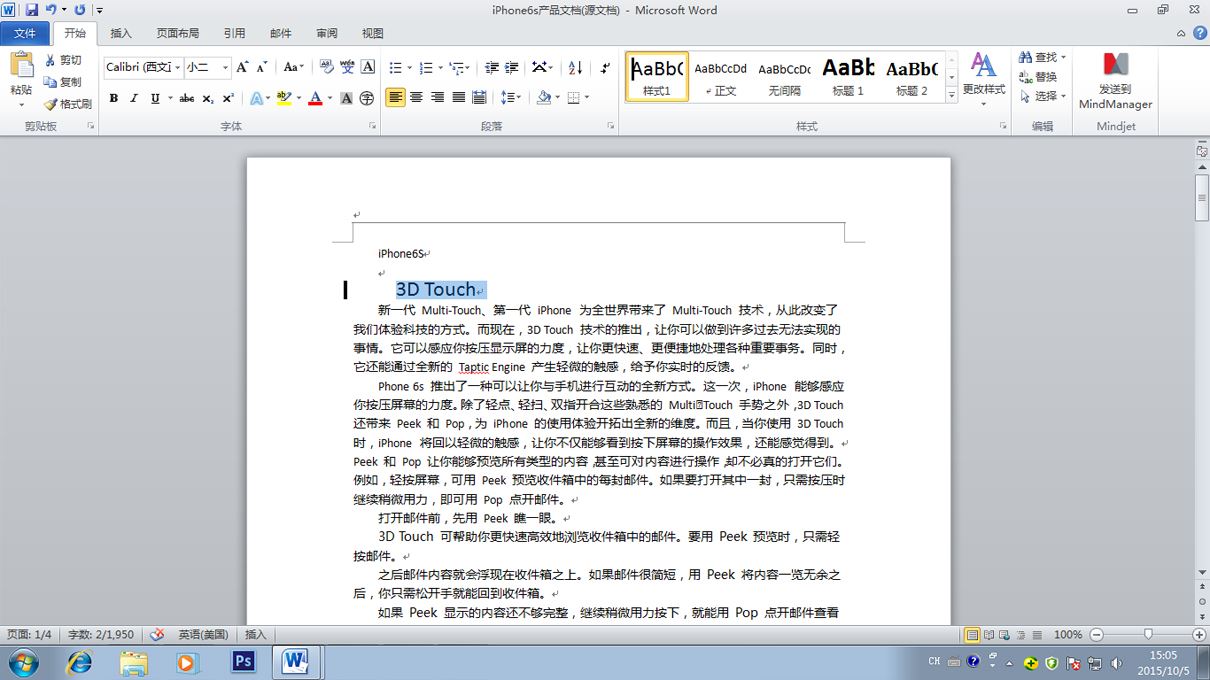This screenshot has height=680, width=1210.
Task: Apply the 正文 body style
Action: [720, 77]
